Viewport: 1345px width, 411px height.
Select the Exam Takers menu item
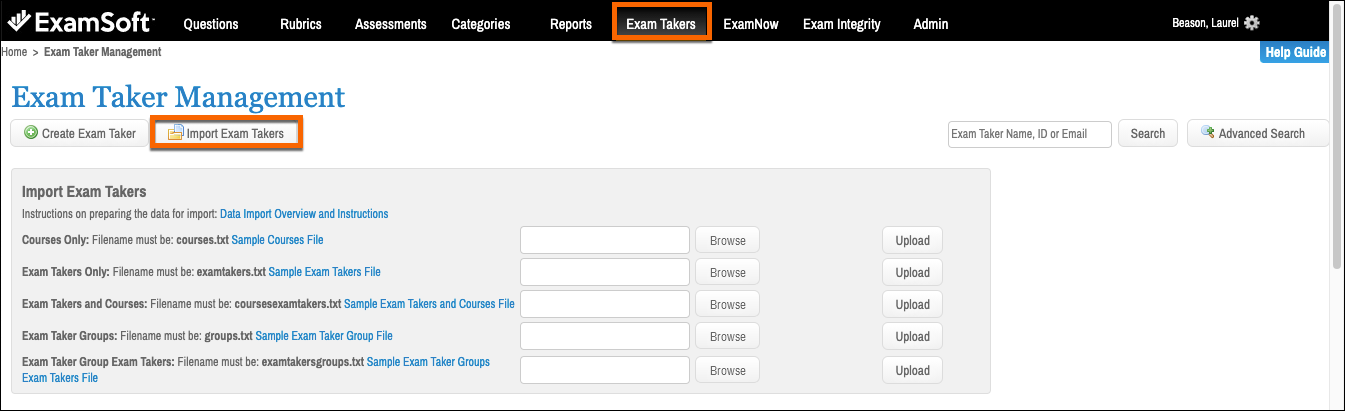pos(661,24)
